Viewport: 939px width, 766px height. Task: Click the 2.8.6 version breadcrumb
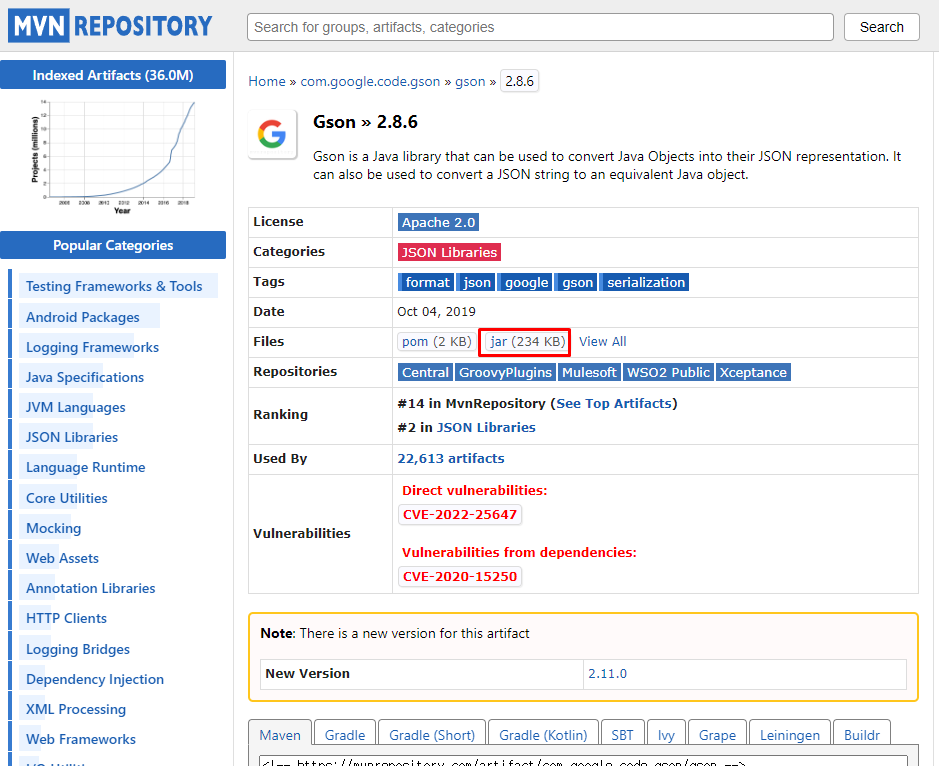tap(519, 81)
